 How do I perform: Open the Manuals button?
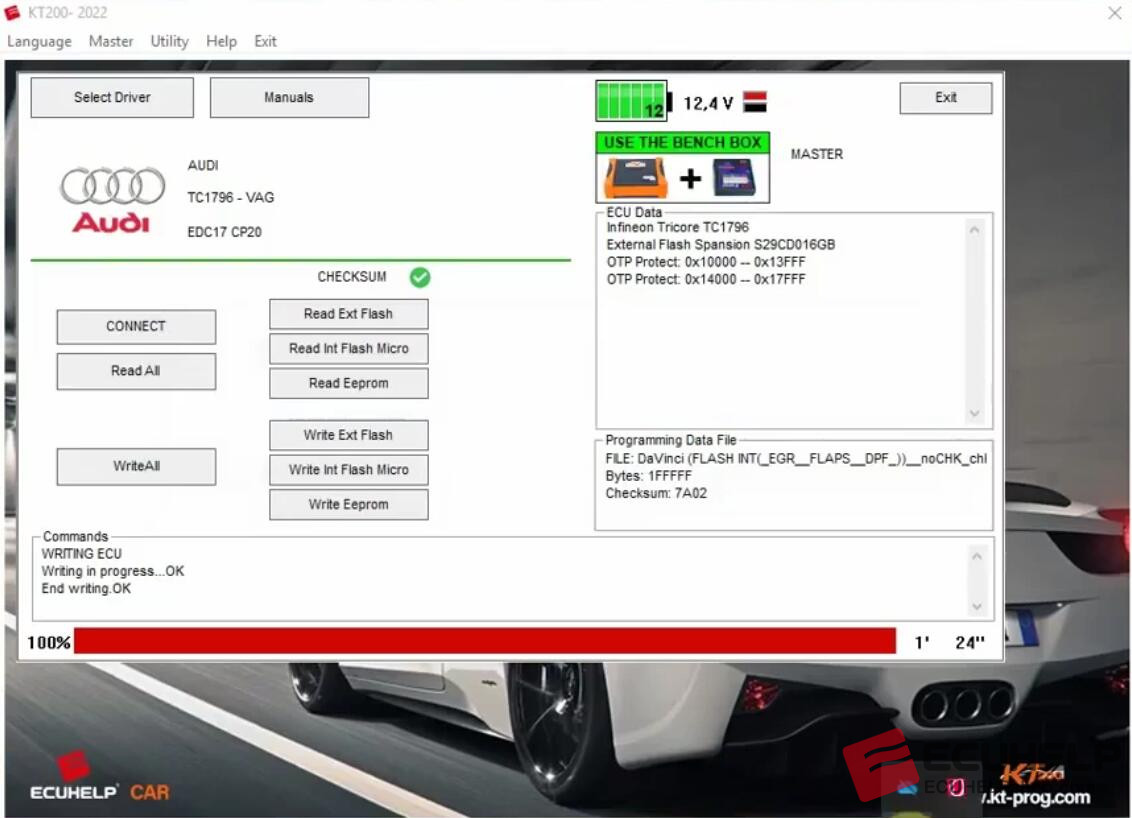click(x=289, y=97)
